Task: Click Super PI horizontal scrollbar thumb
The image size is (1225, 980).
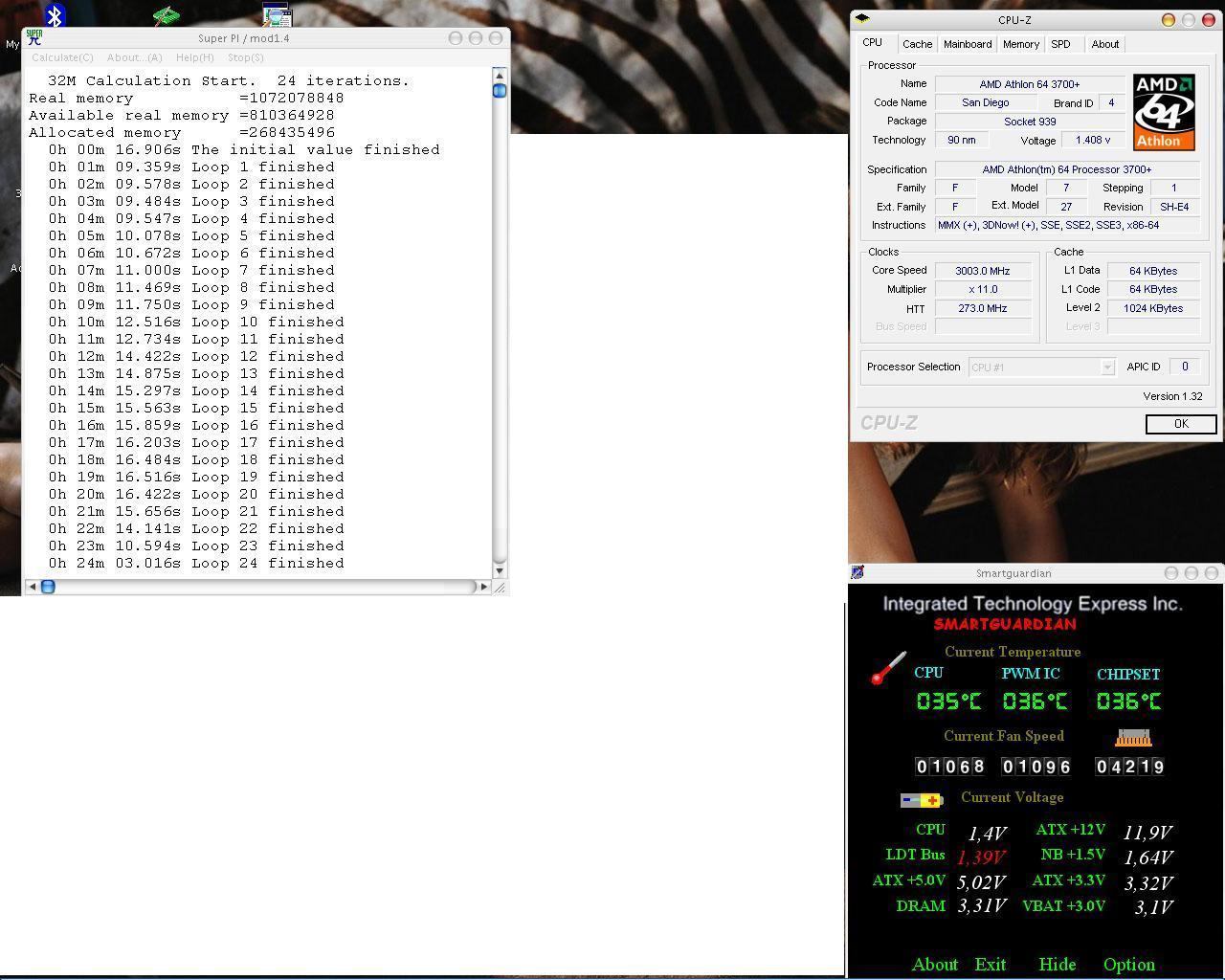Action: 48,587
